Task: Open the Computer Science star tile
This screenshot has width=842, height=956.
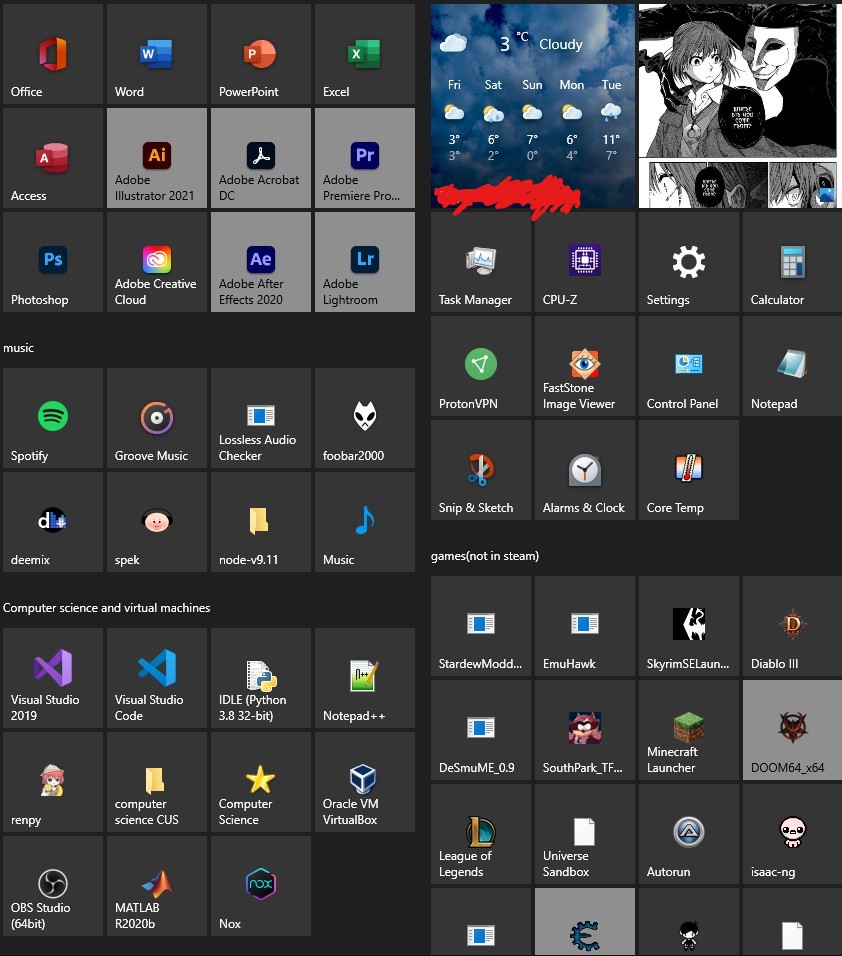Action: (261, 782)
